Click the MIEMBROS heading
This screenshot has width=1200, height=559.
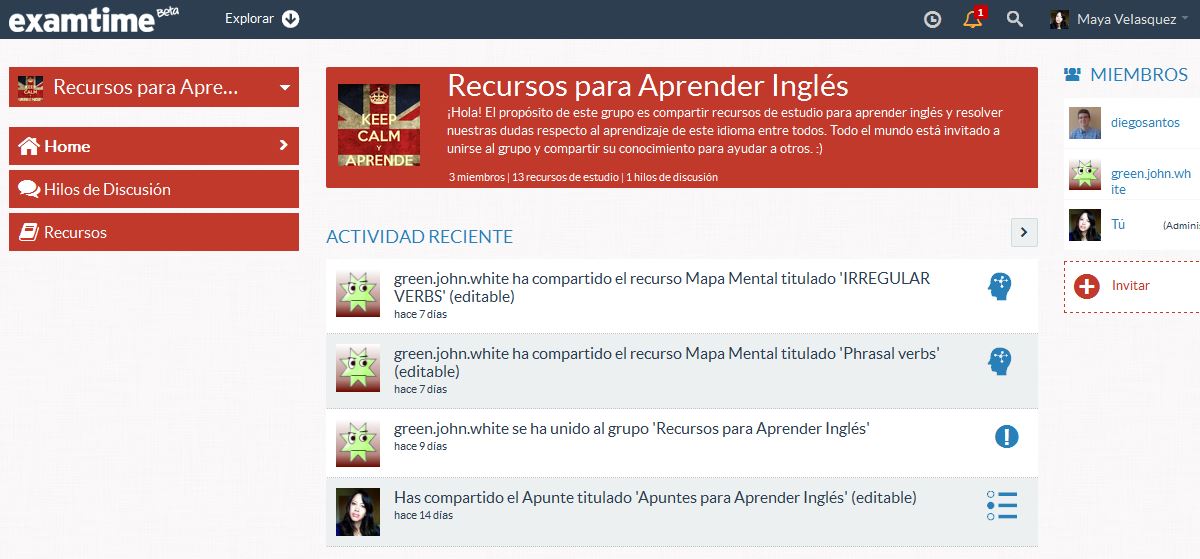pos(1139,75)
